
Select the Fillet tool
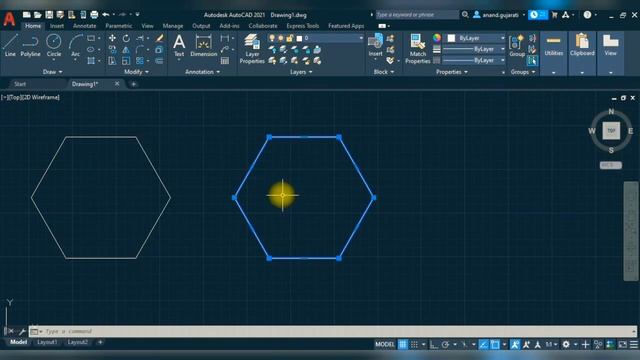pos(140,50)
